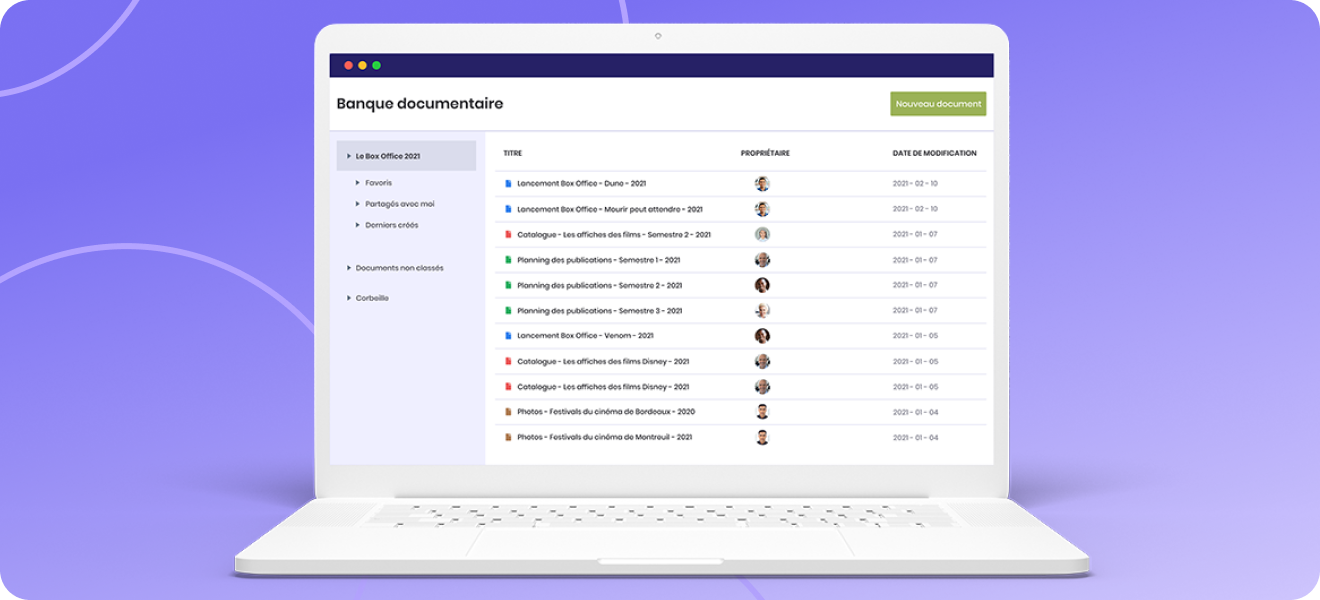Click the blue file icon for Venom launch
Screen dimensions: 1320x600
[x=508, y=336]
